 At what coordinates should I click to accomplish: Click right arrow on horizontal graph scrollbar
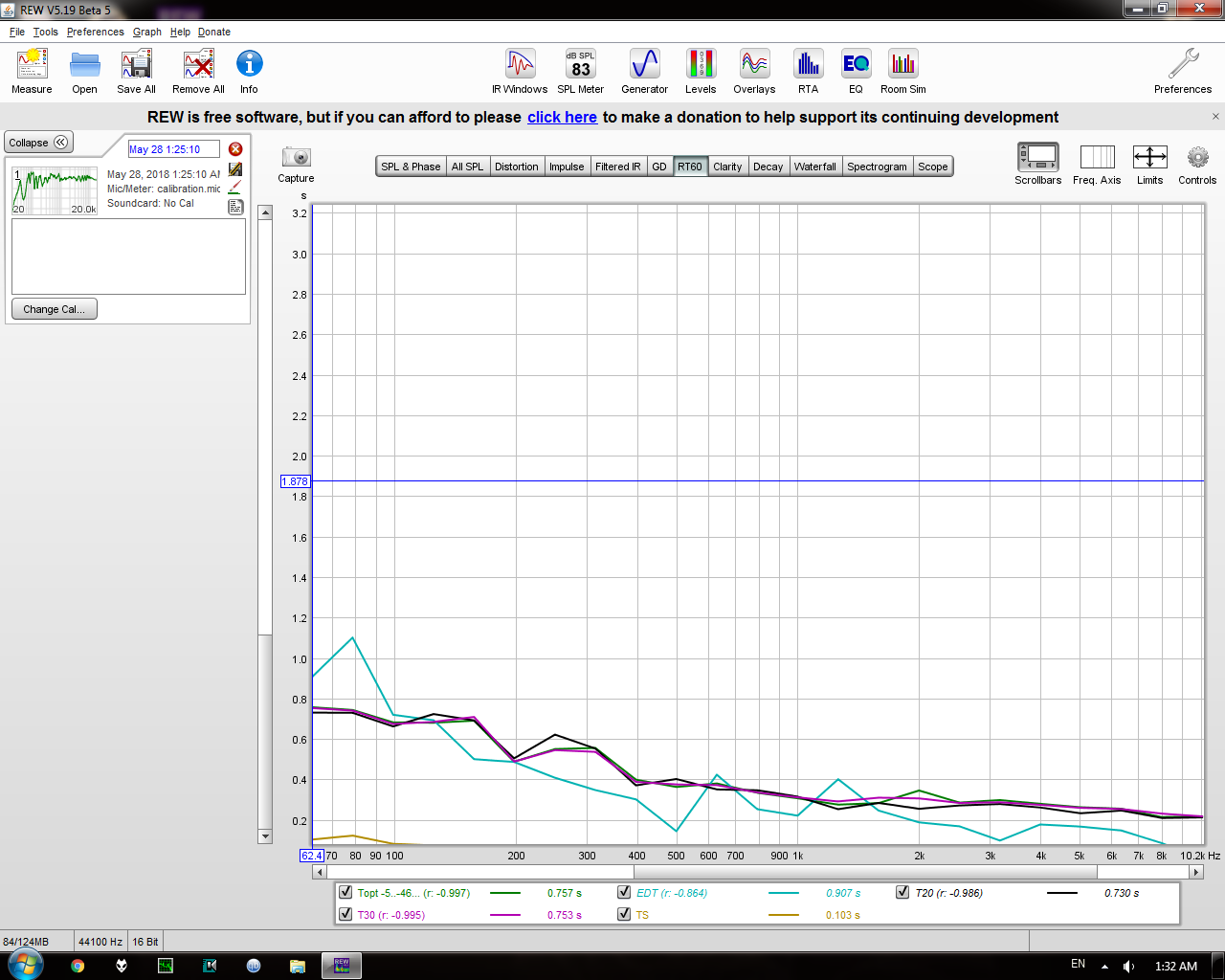(x=1196, y=872)
